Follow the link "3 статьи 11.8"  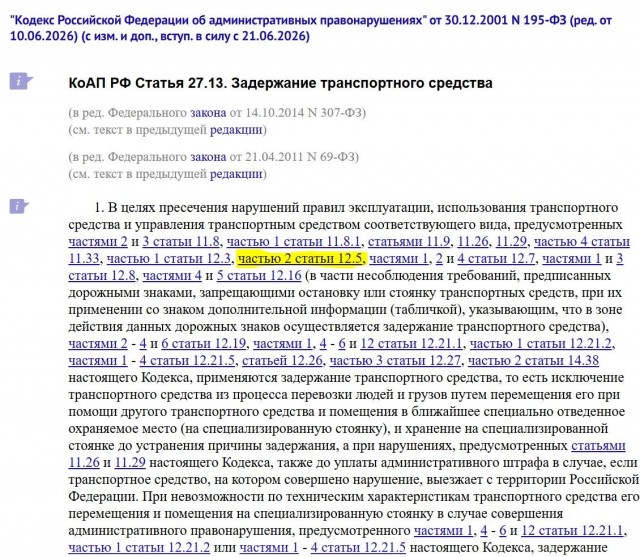[181, 242]
